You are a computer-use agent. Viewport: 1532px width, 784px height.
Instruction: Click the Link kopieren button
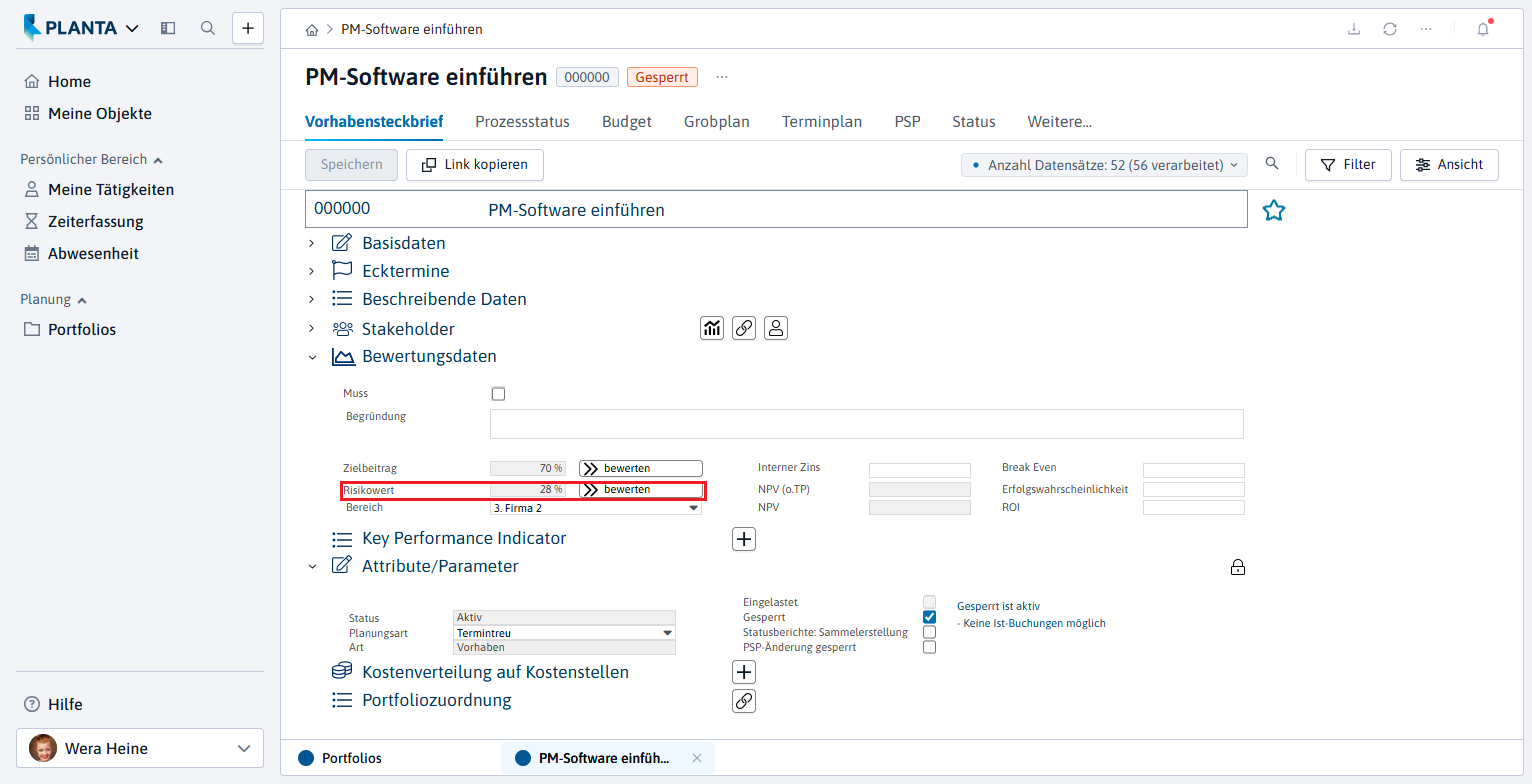475,165
